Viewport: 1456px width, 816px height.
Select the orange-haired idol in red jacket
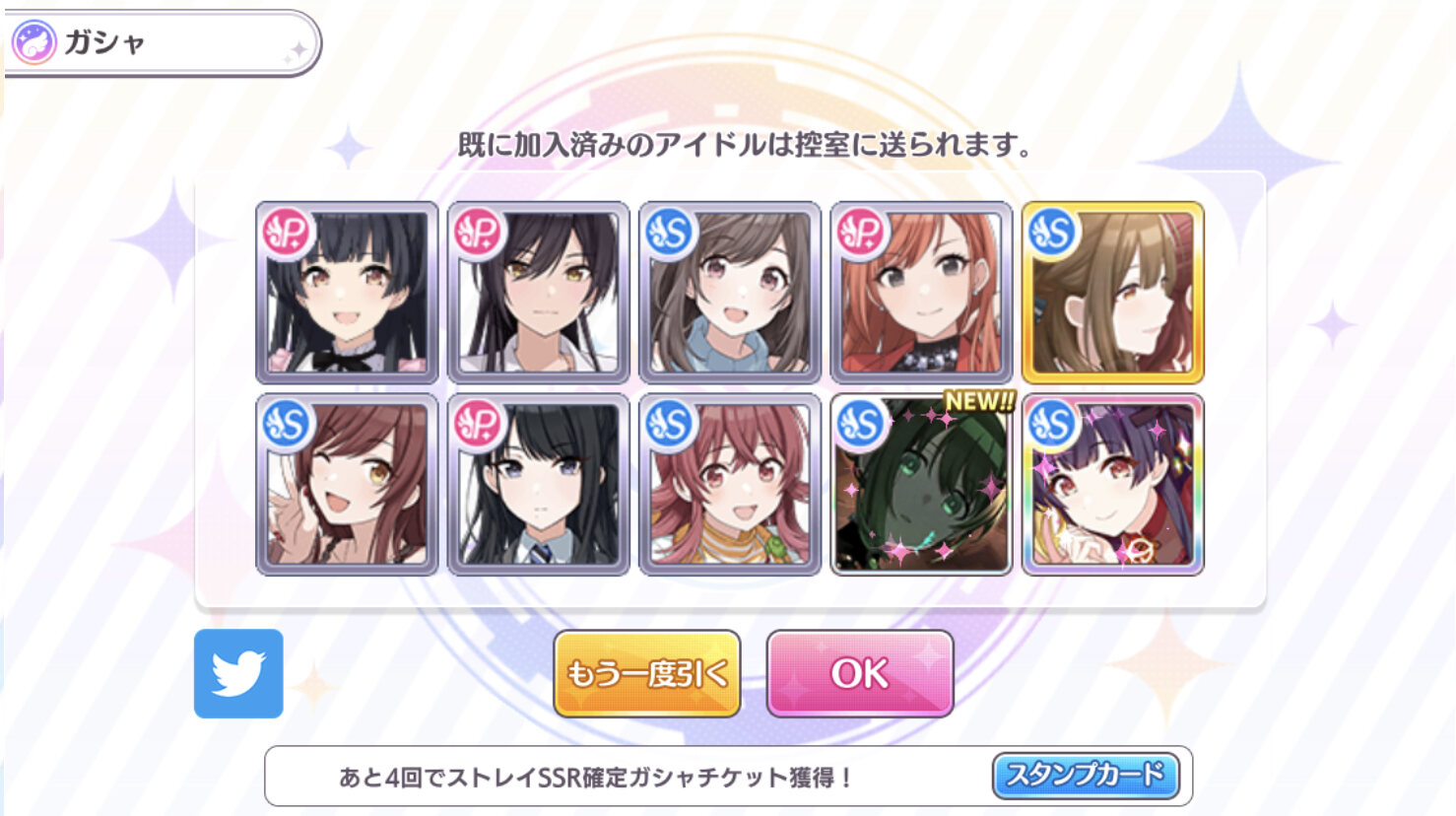[921, 293]
